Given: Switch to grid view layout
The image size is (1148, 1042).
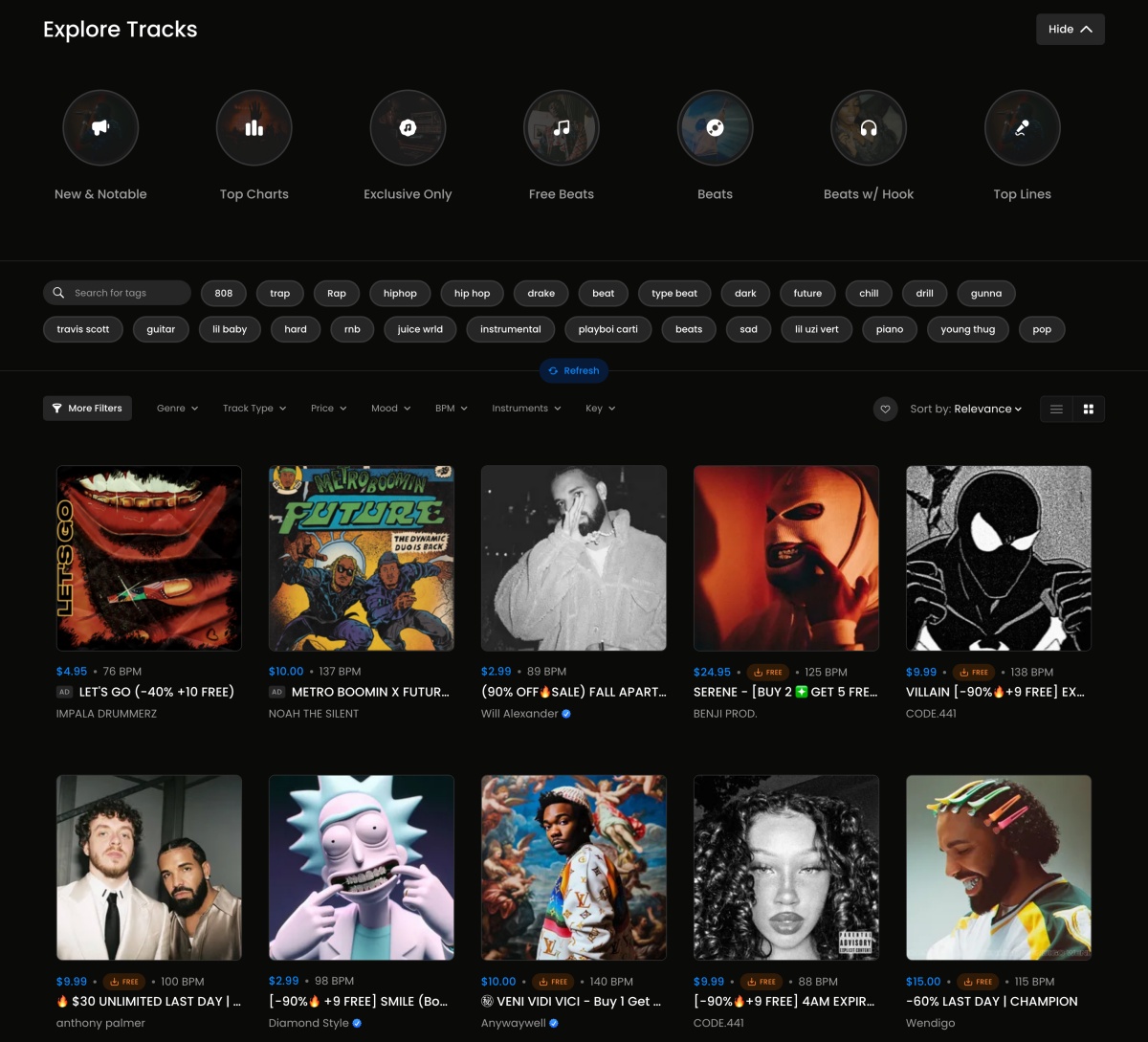Looking at the screenshot, I should (1089, 409).
